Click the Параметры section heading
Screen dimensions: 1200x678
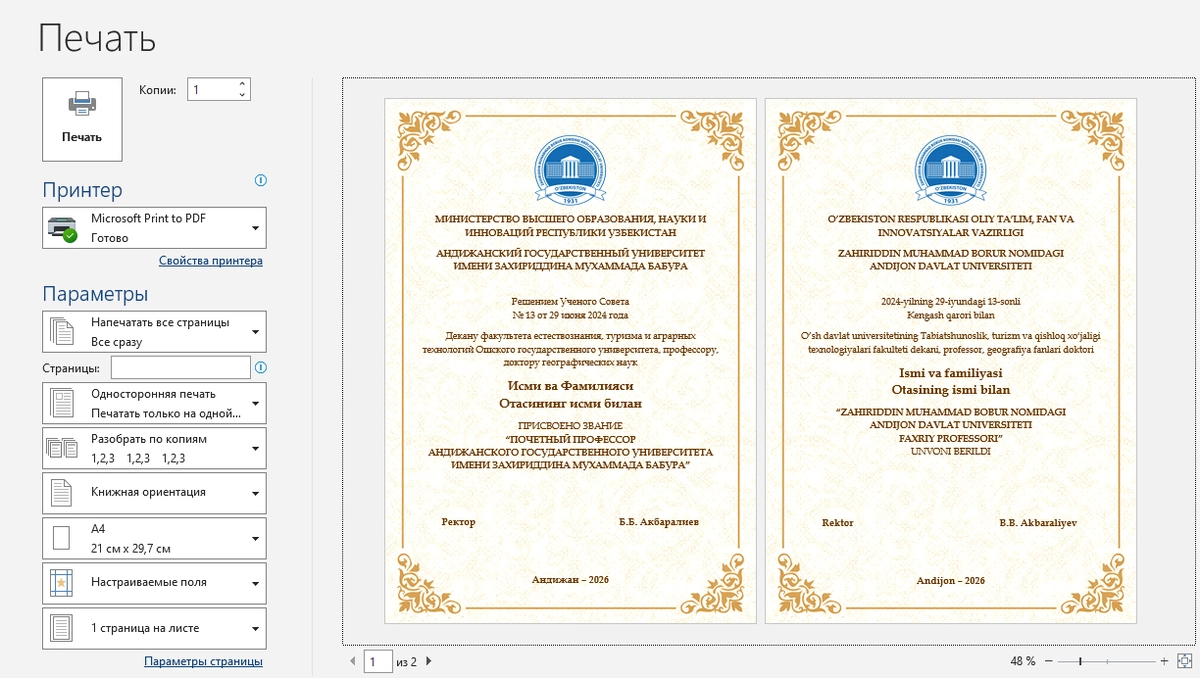pyautogui.click(x=95, y=294)
